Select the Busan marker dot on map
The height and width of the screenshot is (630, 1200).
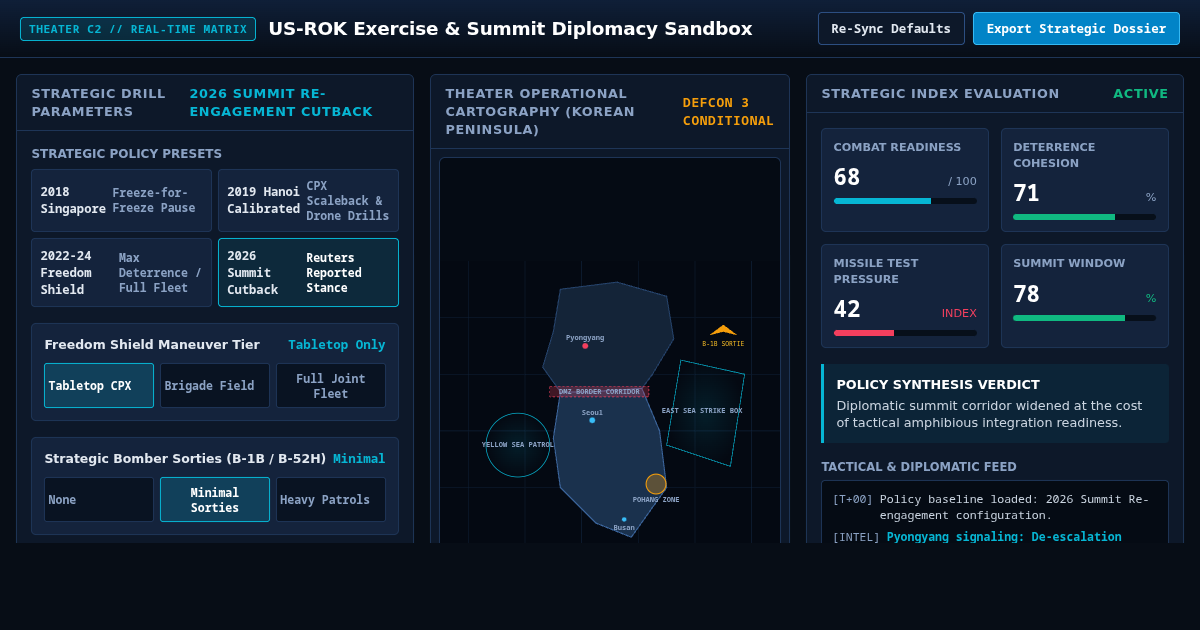tap(624, 519)
